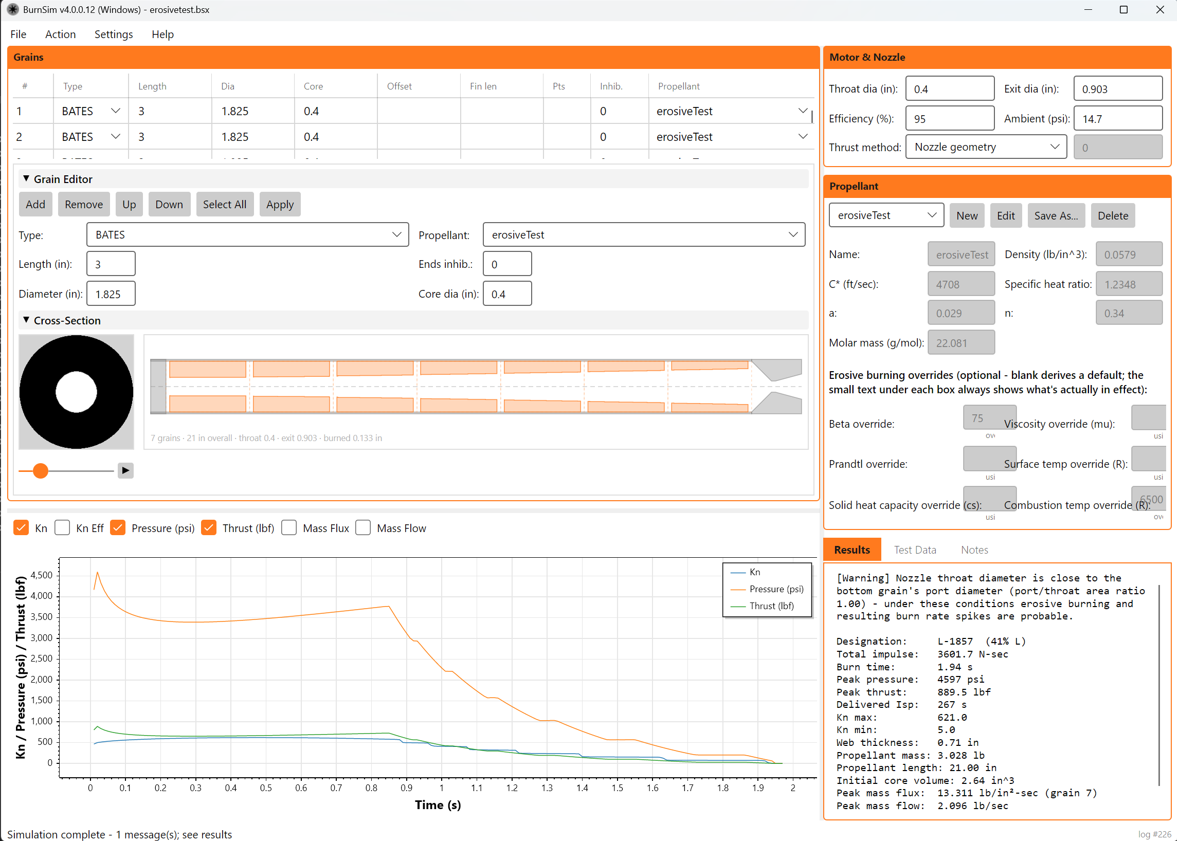Open the propellant selector erosiveTest dropdown
Image resolution: width=1177 pixels, height=841 pixels.
[x=886, y=216]
